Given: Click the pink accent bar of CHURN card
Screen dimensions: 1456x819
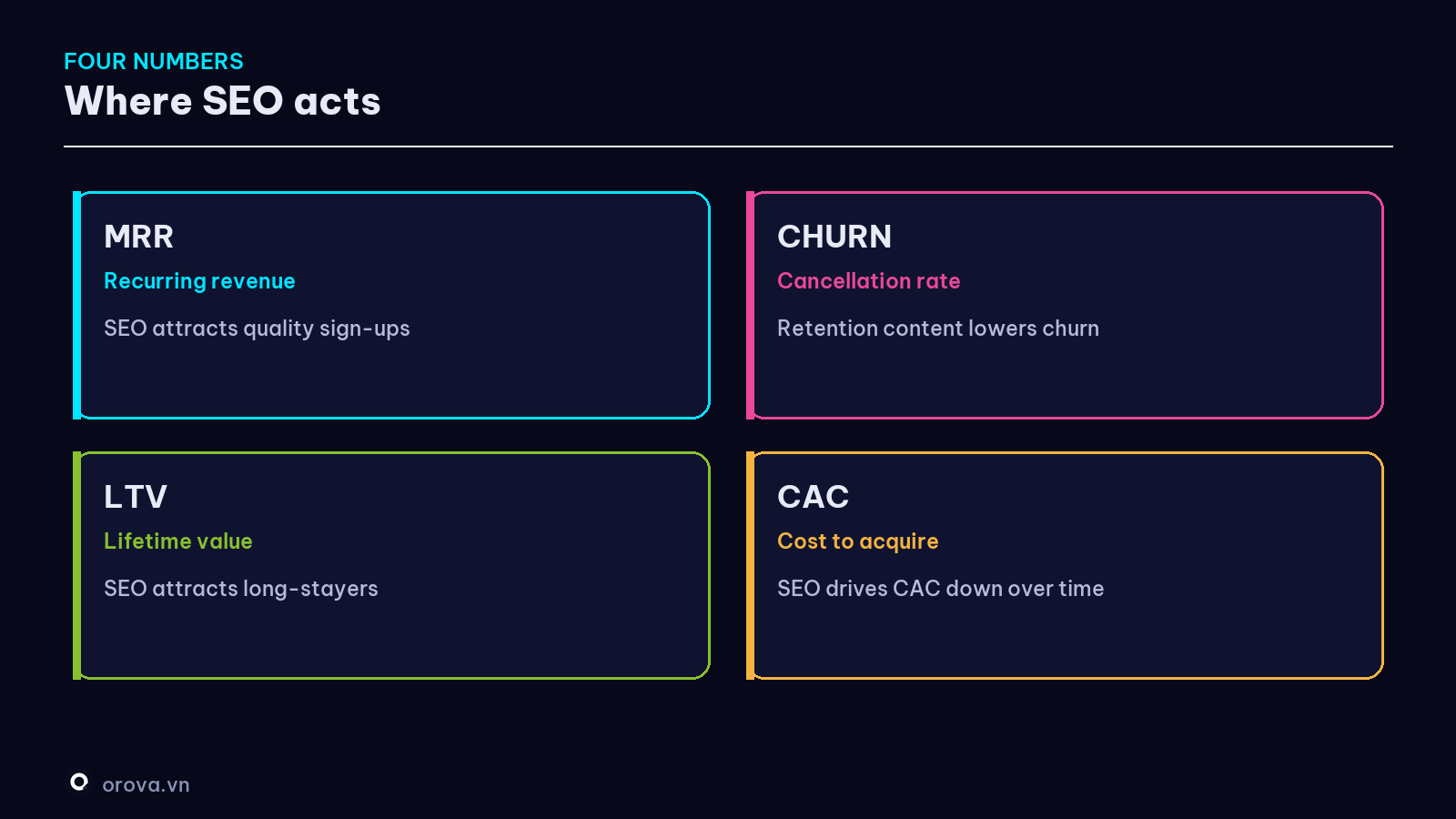Looking at the screenshot, I should (751, 305).
